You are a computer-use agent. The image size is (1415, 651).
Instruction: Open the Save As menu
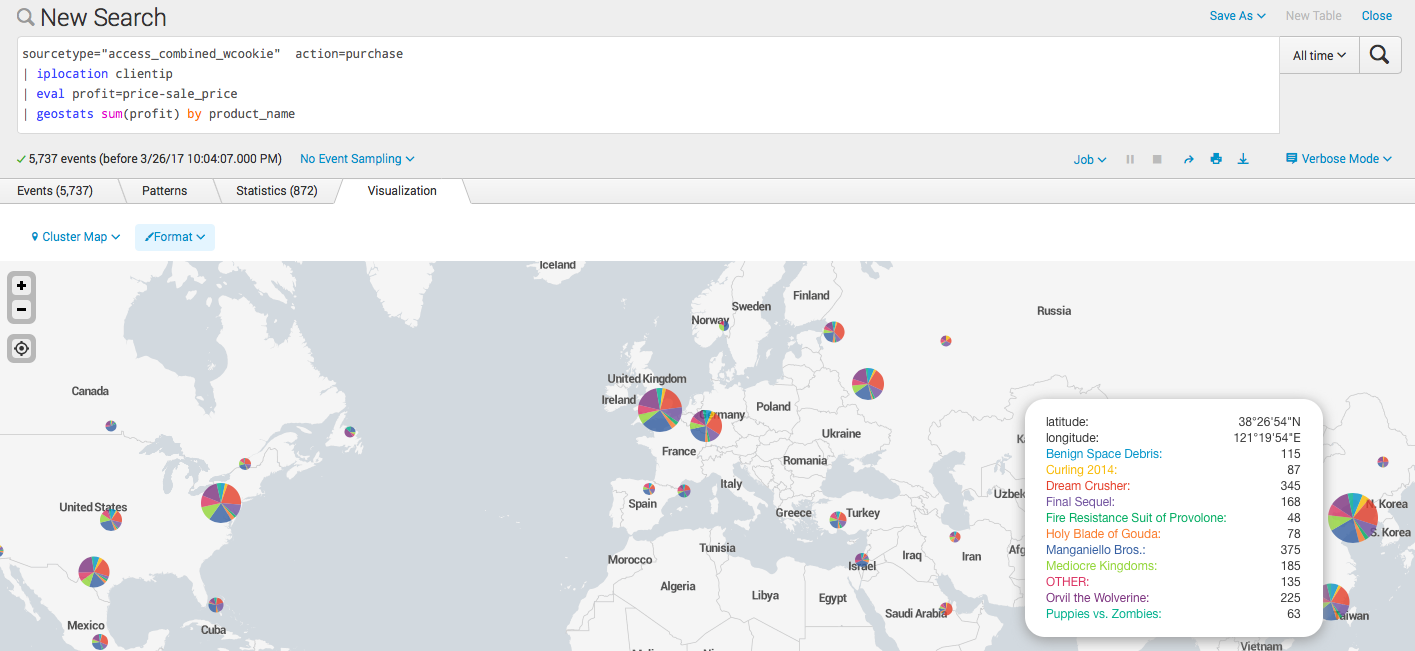pyautogui.click(x=1237, y=16)
